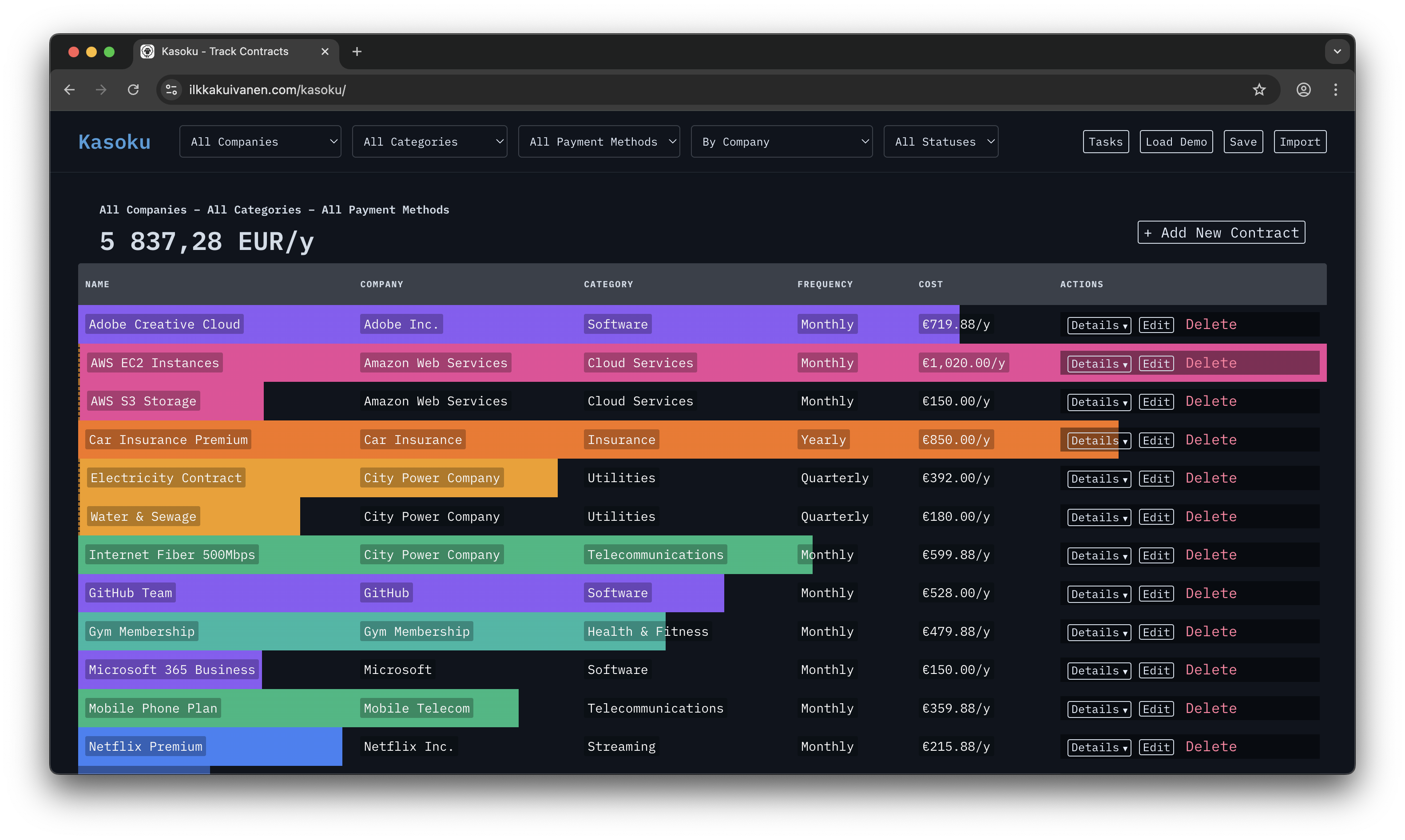The image size is (1405, 840).
Task: Delete the Netflix Premium contract
Action: pyautogui.click(x=1211, y=747)
